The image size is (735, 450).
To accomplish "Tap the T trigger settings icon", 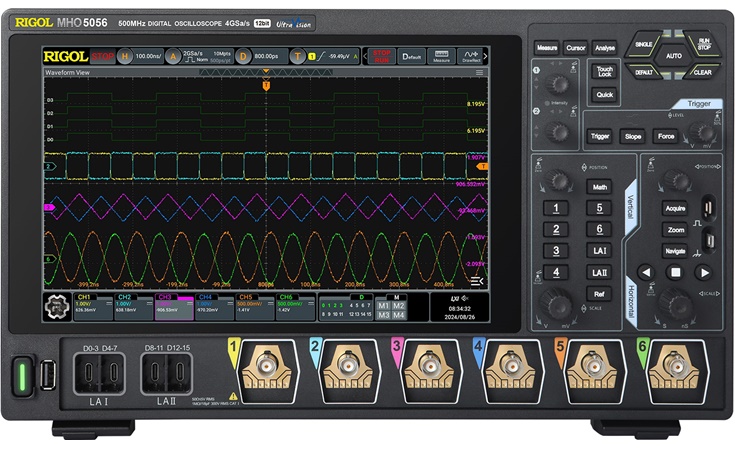I will coord(297,56).
